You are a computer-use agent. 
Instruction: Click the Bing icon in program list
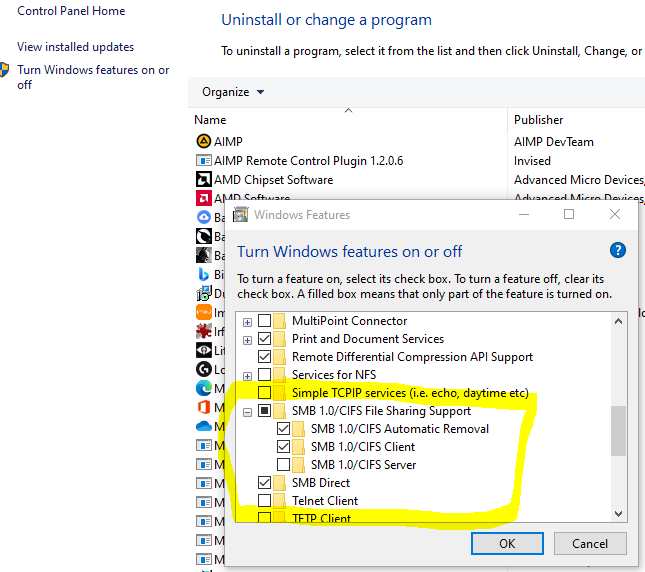click(204, 274)
